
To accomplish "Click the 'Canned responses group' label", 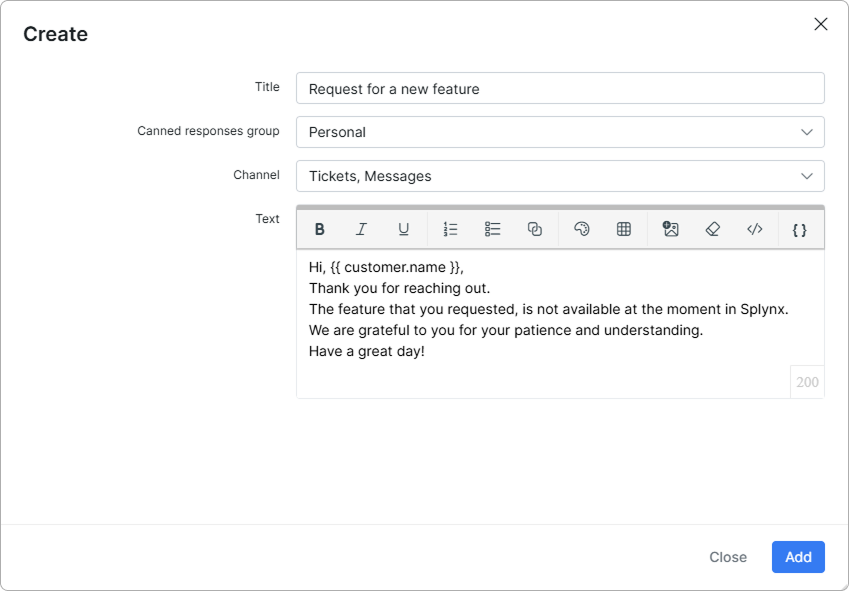I will click(x=208, y=131).
